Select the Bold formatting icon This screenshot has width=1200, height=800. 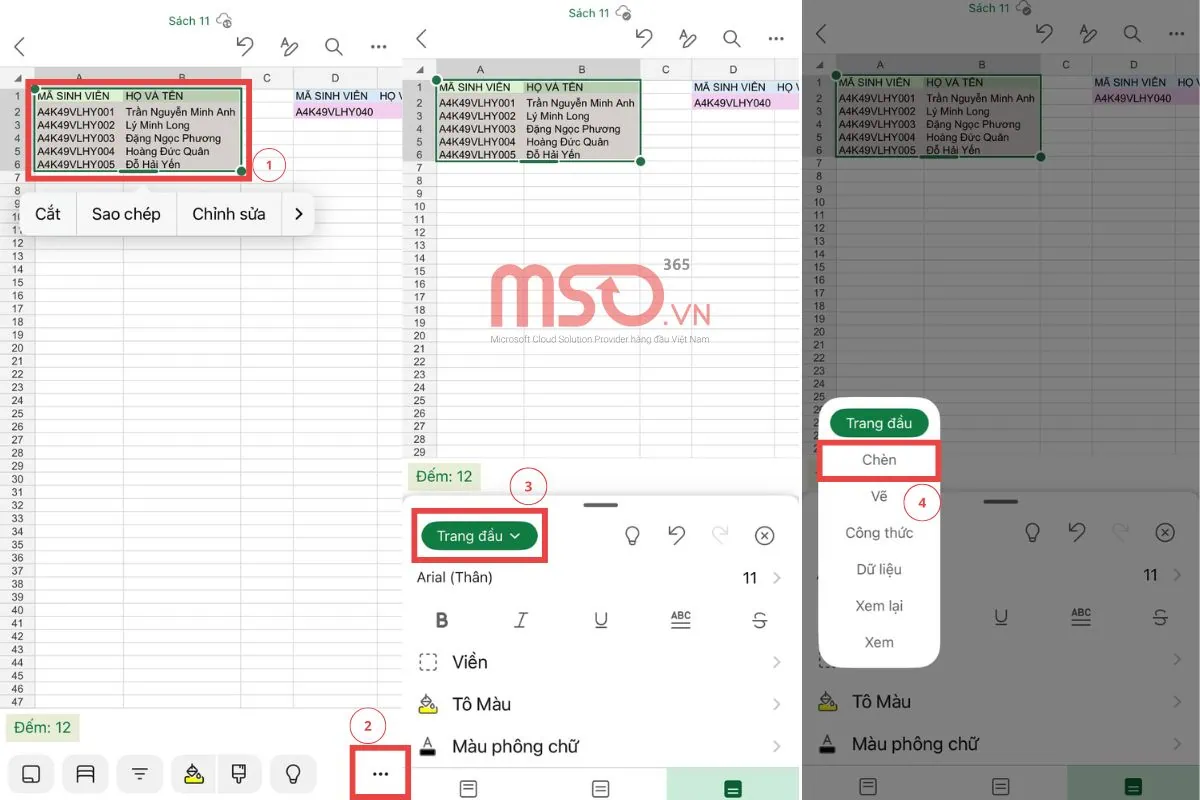(441, 619)
